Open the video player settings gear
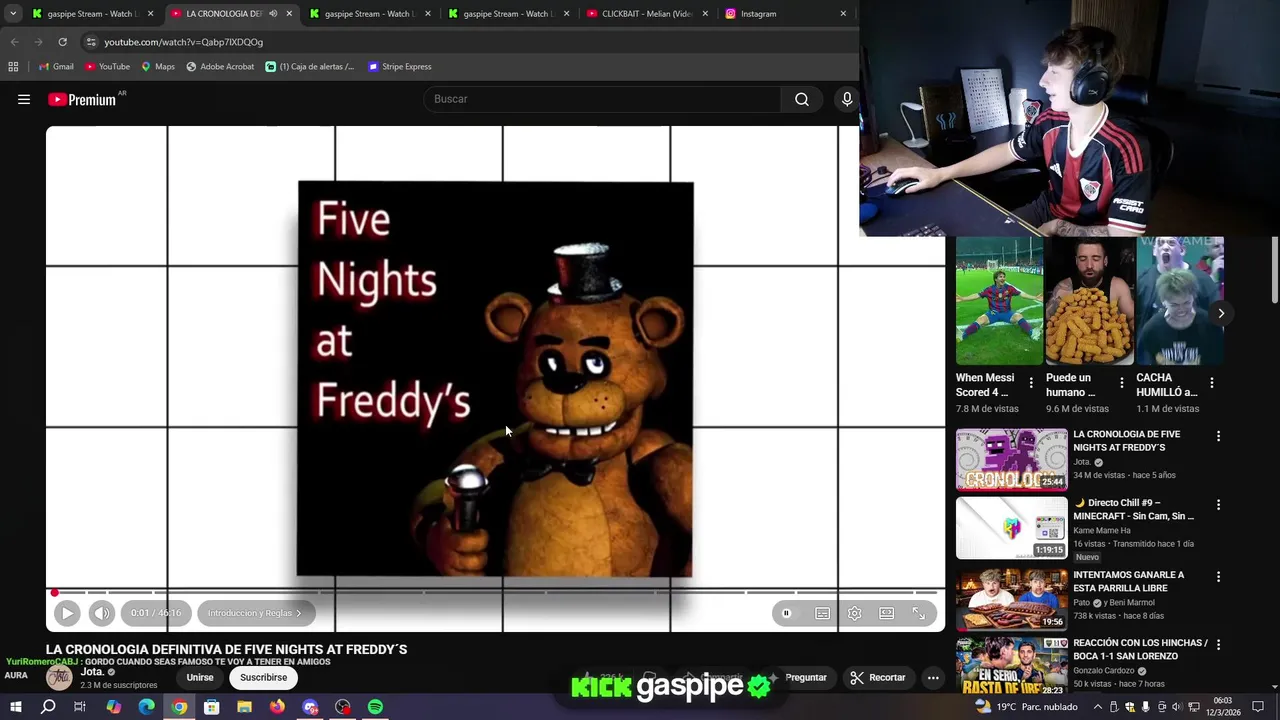 [854, 613]
